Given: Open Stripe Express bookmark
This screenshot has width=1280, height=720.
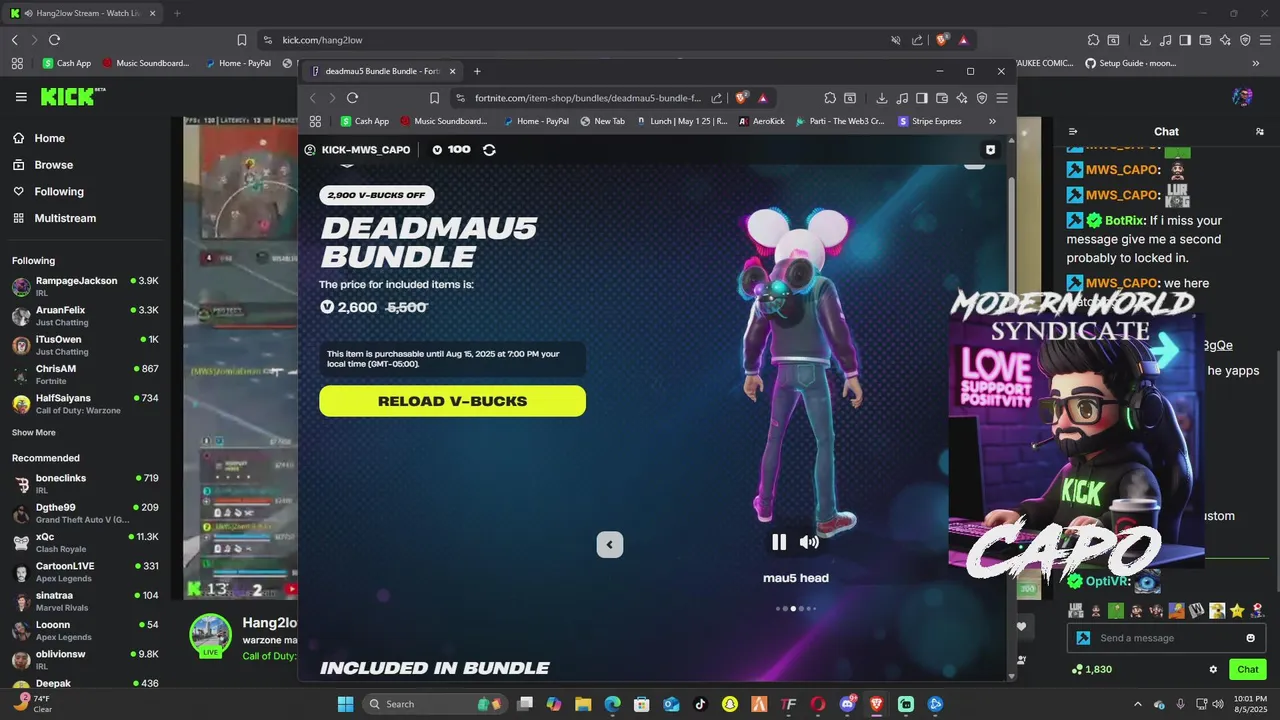Looking at the screenshot, I should (x=930, y=121).
